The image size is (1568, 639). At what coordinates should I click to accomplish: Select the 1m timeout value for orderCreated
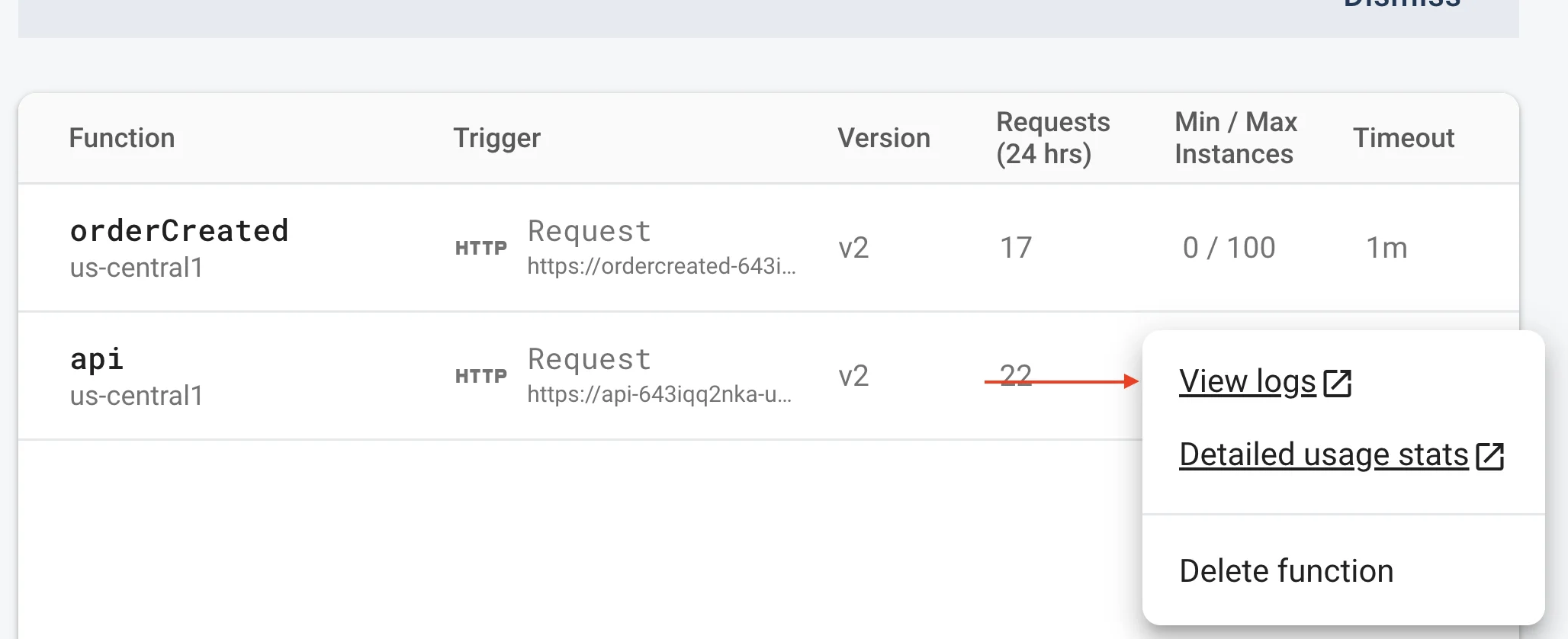[x=1386, y=248]
